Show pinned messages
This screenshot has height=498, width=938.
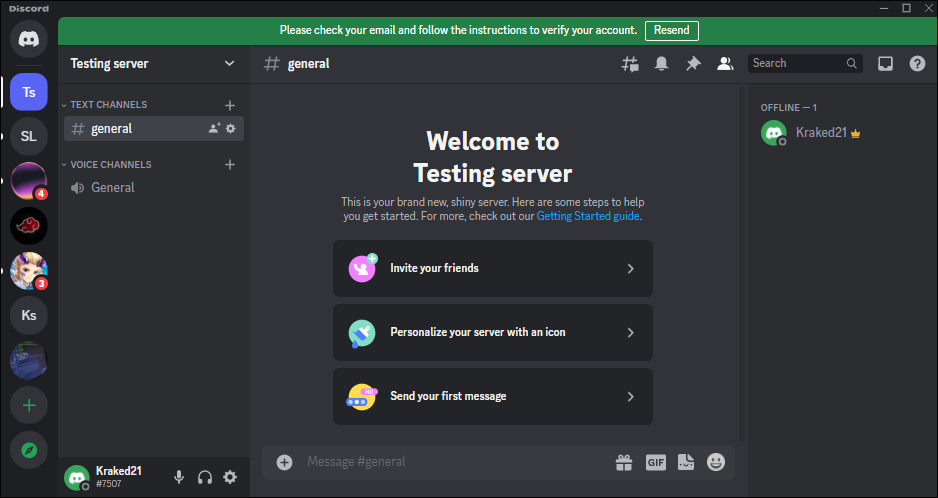(693, 63)
